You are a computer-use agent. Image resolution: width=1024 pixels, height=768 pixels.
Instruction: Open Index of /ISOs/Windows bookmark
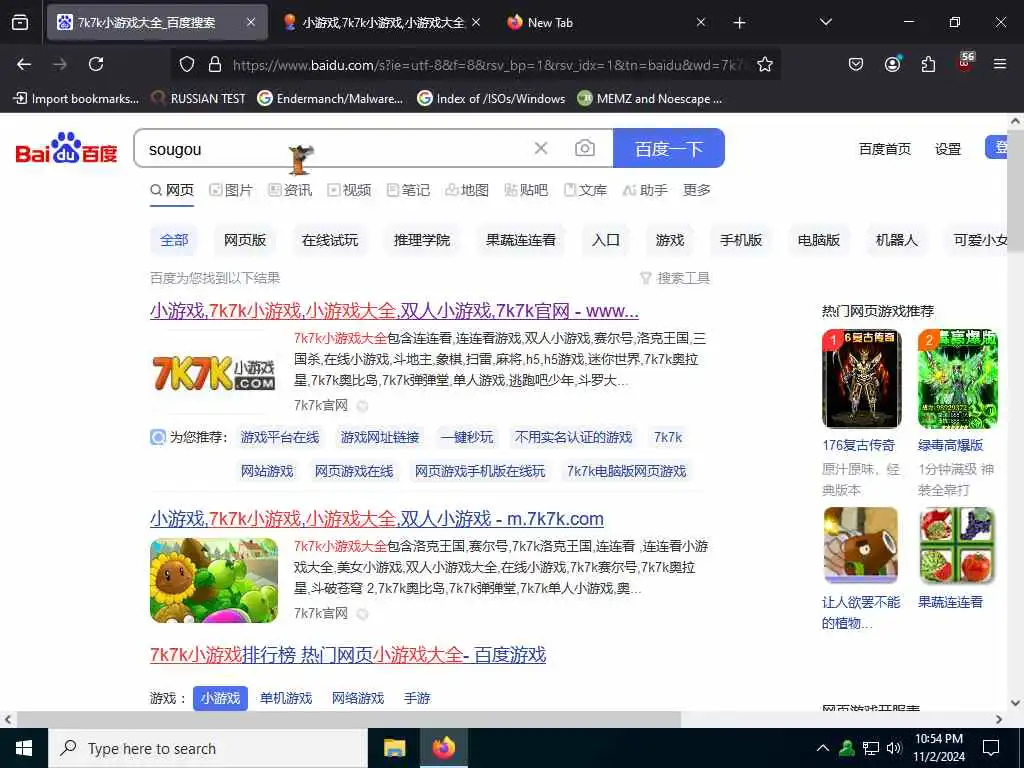click(491, 99)
